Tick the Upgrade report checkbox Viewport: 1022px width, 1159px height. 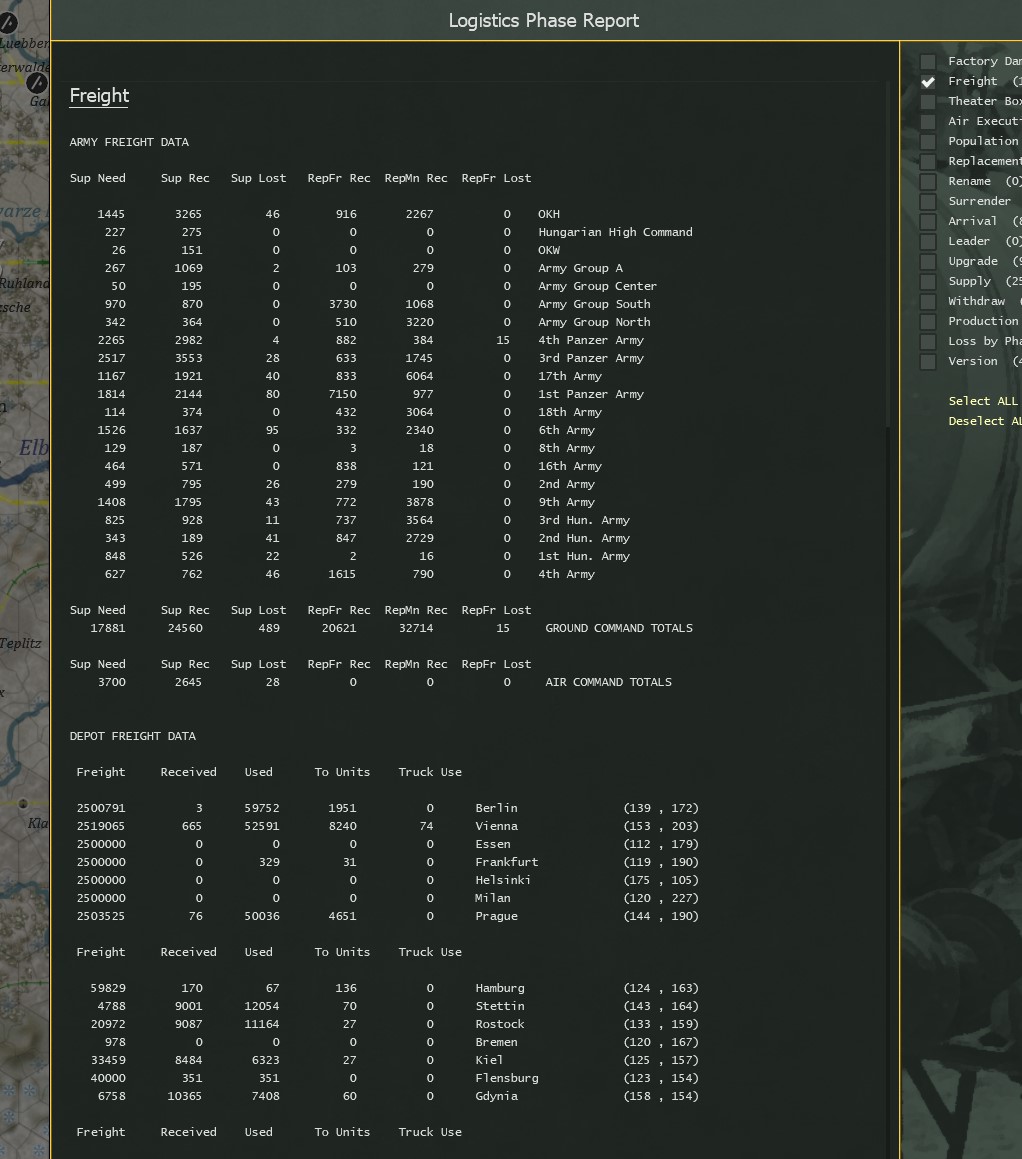click(x=928, y=261)
